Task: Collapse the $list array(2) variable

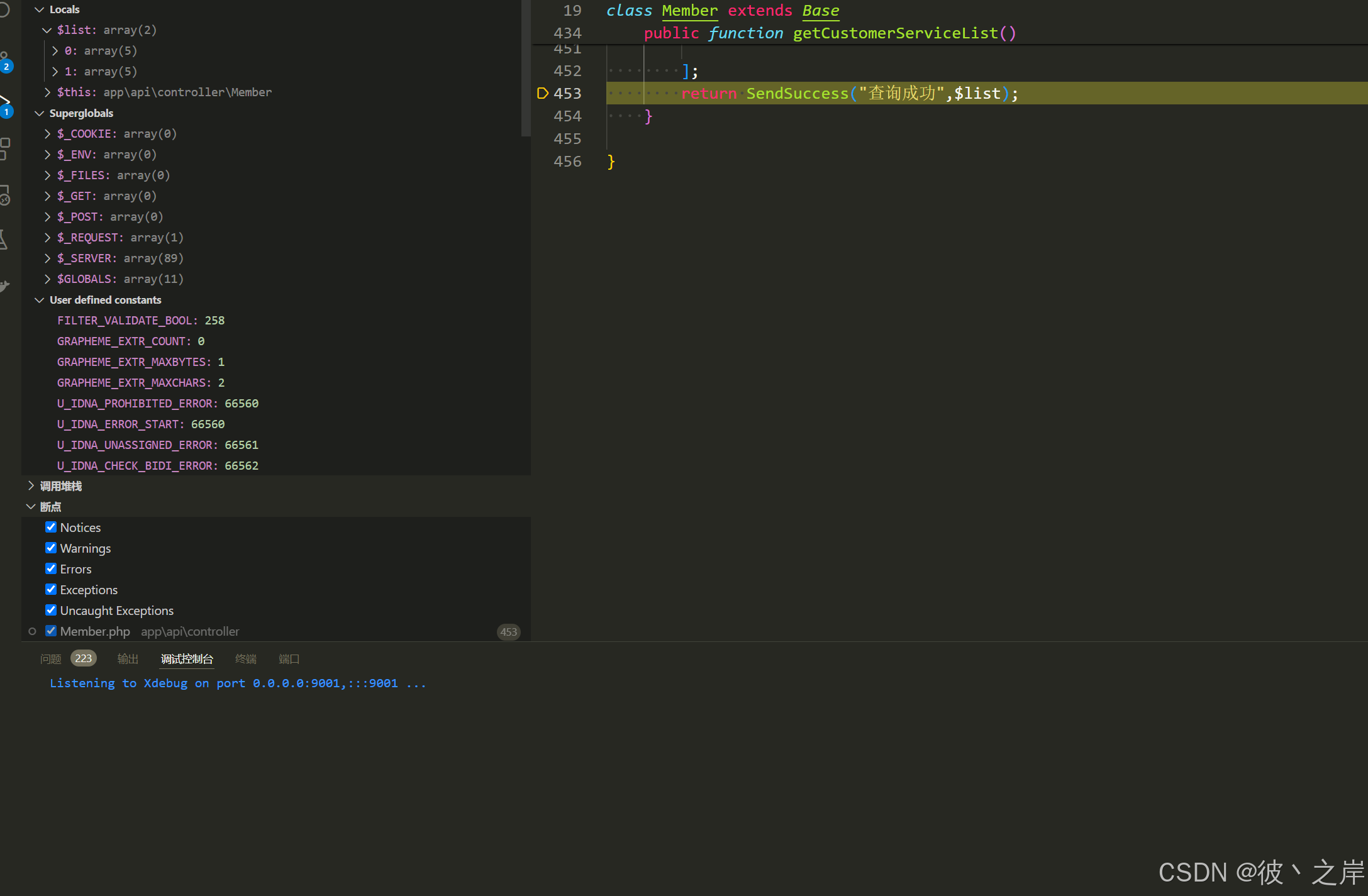Action: click(47, 30)
